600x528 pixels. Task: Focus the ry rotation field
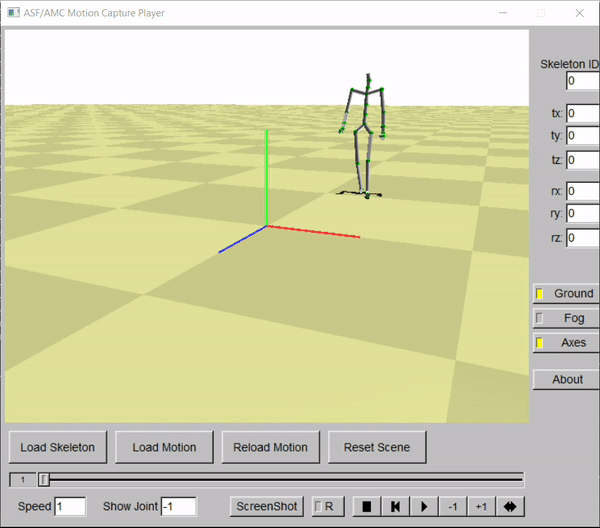point(582,213)
